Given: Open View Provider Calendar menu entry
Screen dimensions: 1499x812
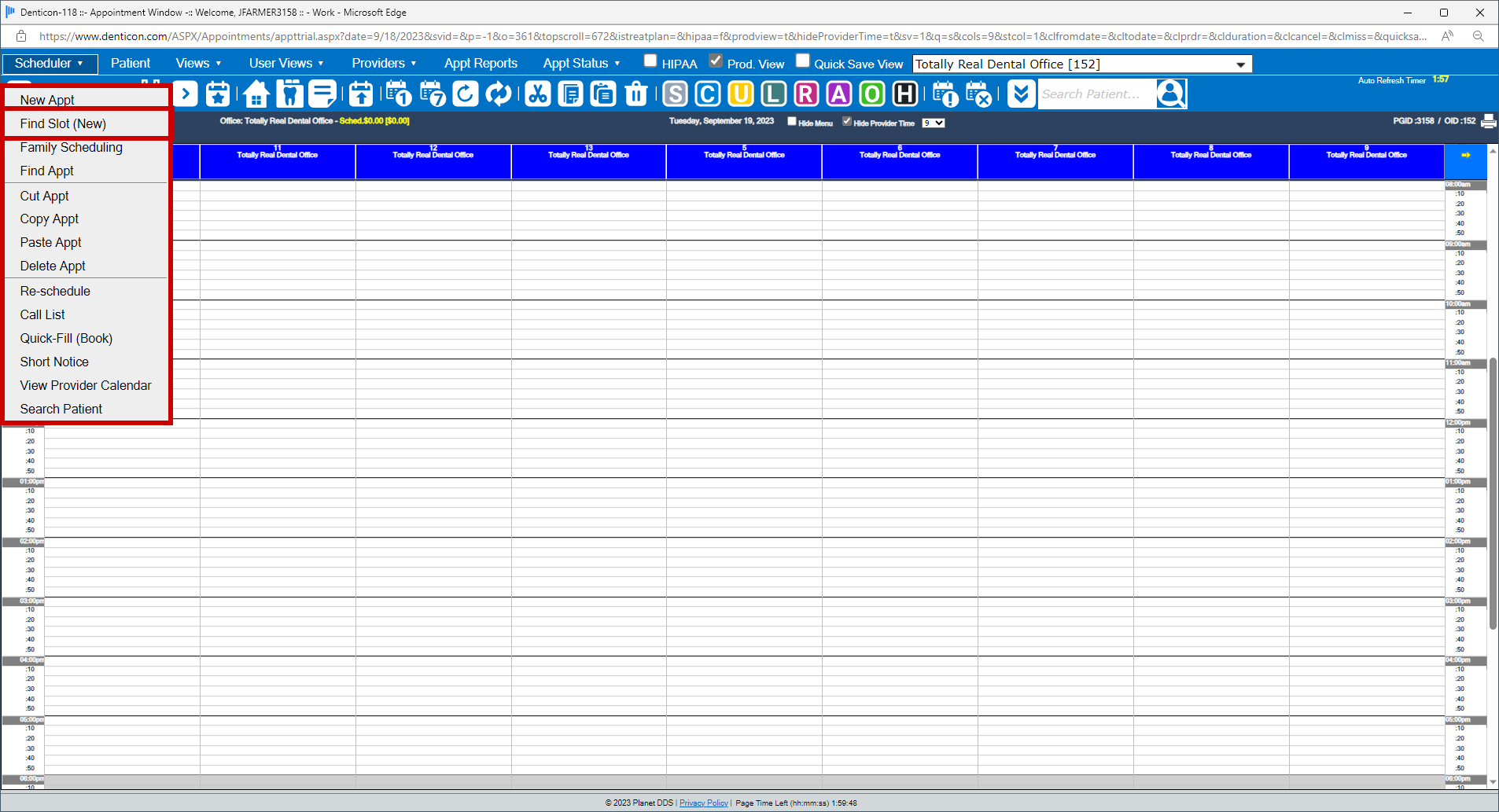Looking at the screenshot, I should click(x=87, y=385).
